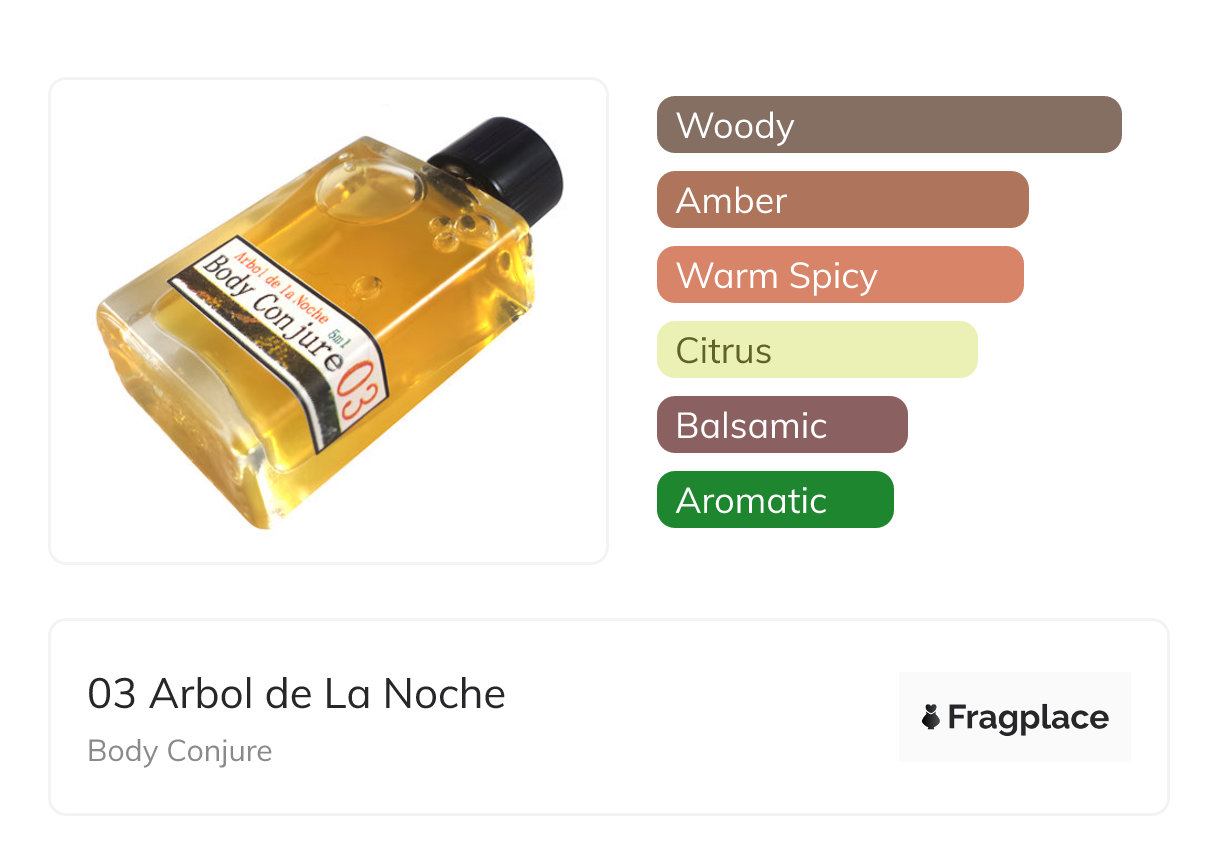Open the 03 Arbol de La Noche title

point(297,694)
